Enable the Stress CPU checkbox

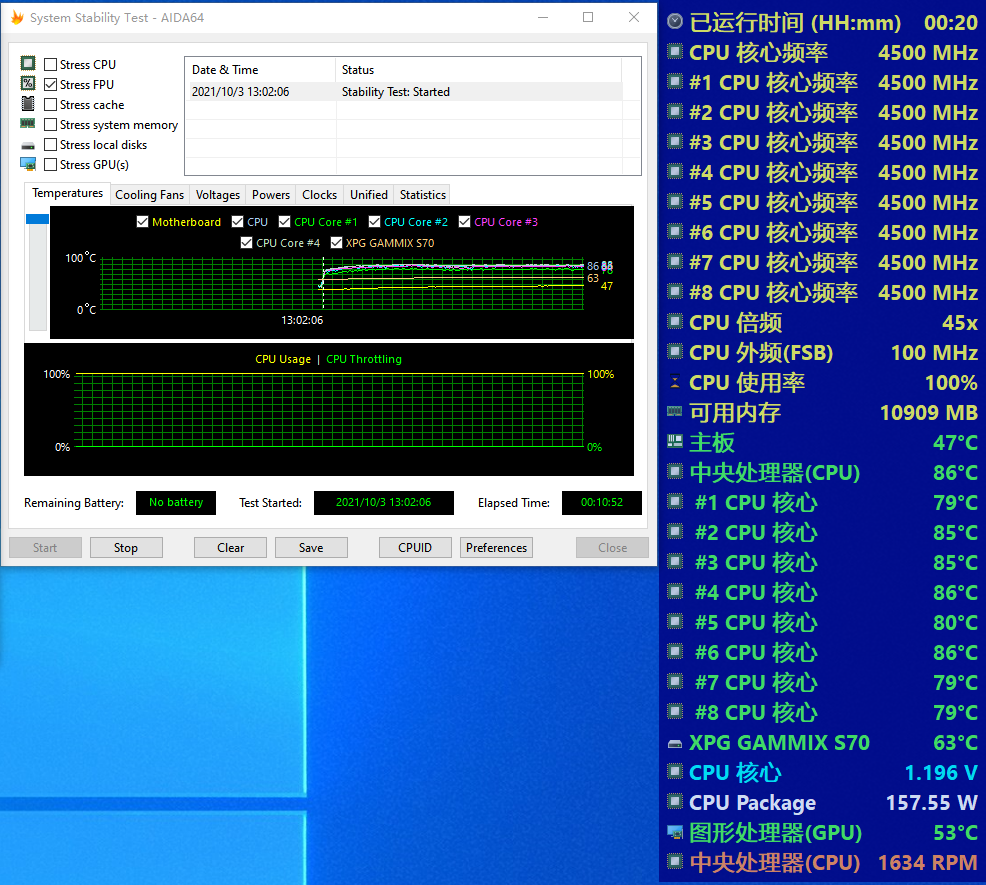51,65
